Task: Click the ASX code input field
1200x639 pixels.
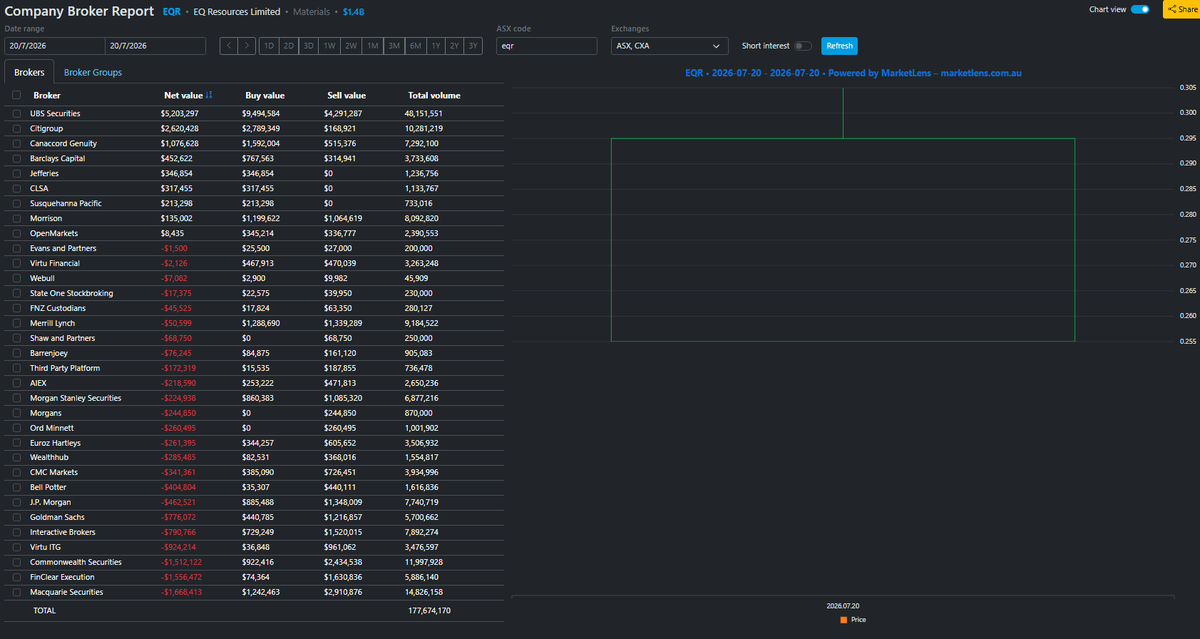Action: pos(547,46)
